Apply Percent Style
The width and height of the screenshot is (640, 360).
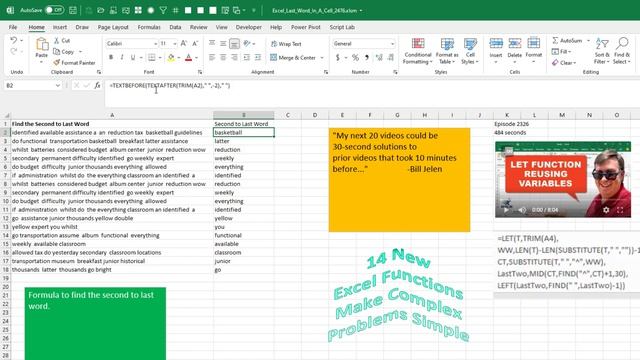(x=356, y=58)
